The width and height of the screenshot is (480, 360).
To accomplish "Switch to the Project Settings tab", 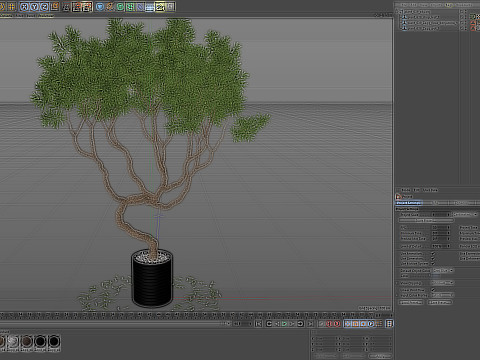I will tap(409, 203).
